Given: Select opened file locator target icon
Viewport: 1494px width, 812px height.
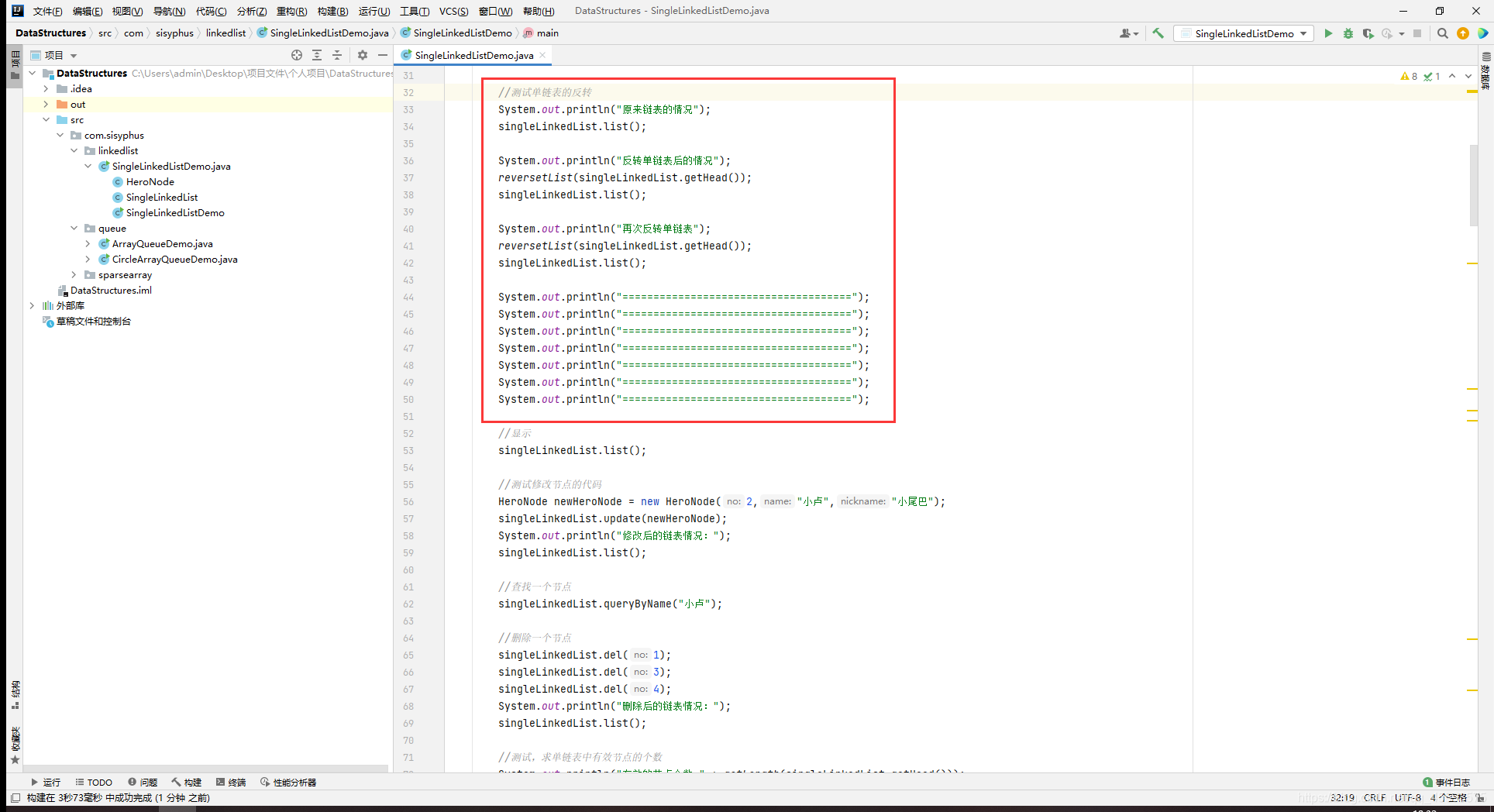Looking at the screenshot, I should pyautogui.click(x=297, y=55).
